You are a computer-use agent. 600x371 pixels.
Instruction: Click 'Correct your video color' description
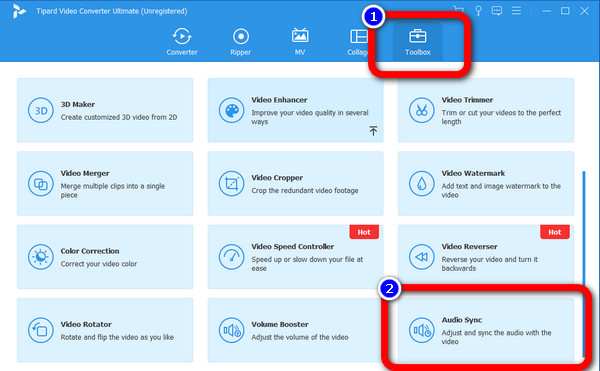99,264
